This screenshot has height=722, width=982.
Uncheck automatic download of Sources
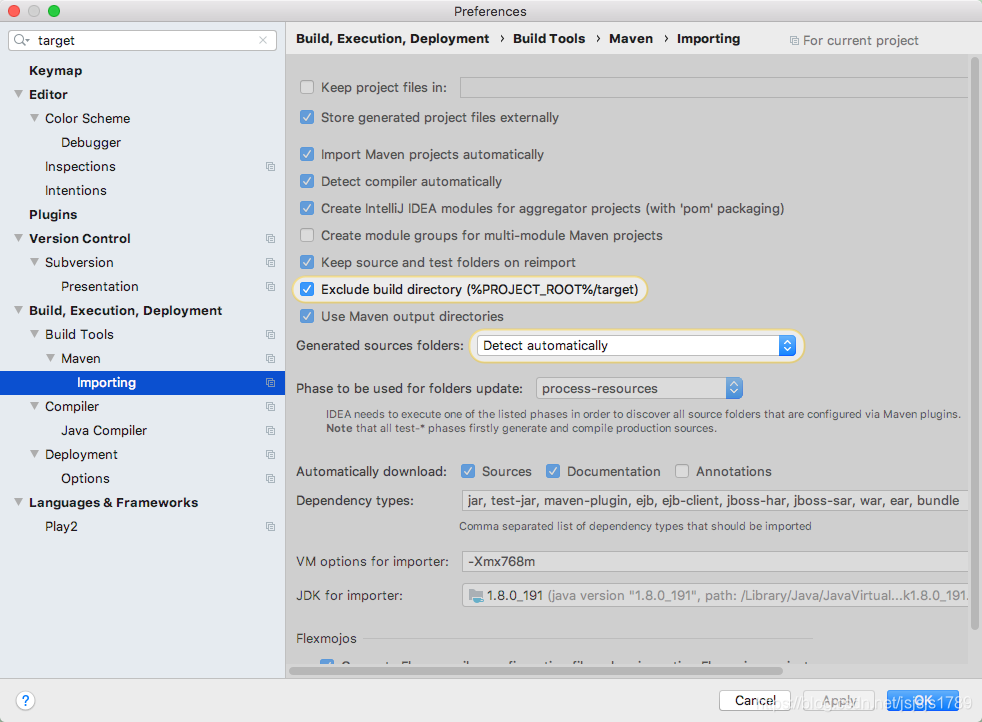[x=468, y=471]
